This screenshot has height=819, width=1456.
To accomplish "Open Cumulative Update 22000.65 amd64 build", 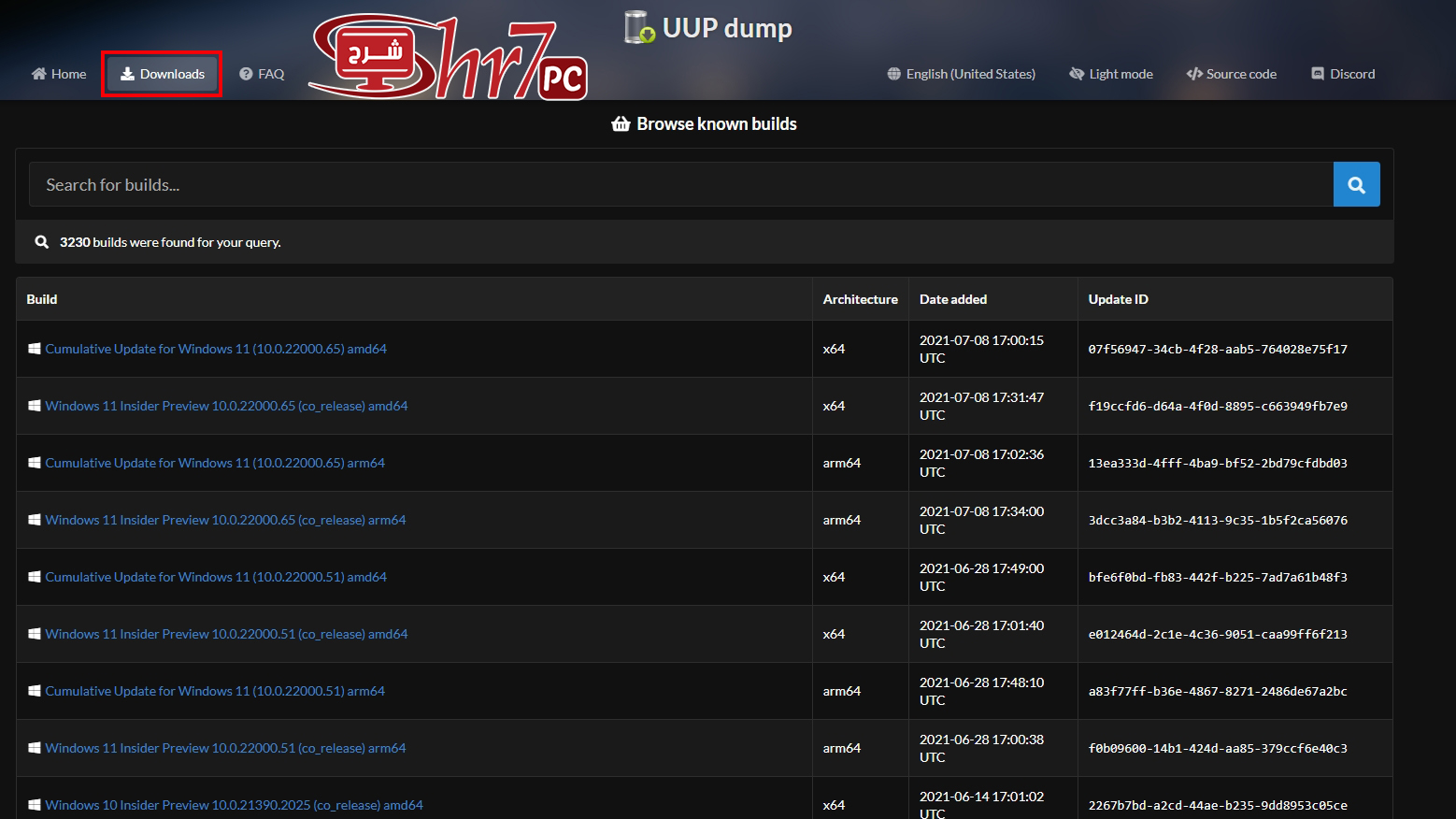I will click(x=216, y=349).
